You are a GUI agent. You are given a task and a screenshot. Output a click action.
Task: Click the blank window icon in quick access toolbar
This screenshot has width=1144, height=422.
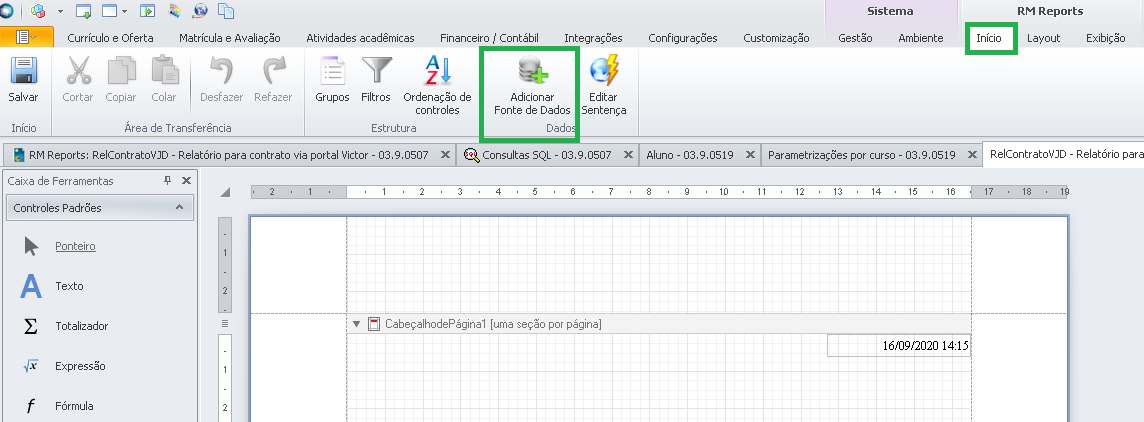point(109,11)
